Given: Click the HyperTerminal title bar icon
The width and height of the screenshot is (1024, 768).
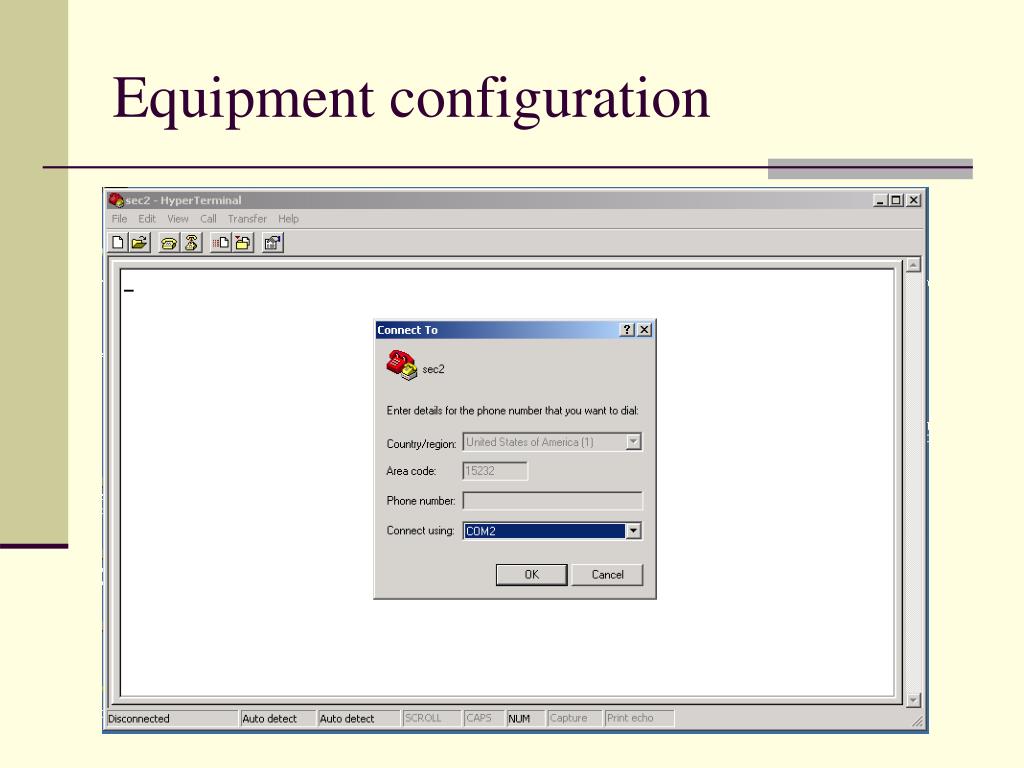Looking at the screenshot, I should pos(116,200).
